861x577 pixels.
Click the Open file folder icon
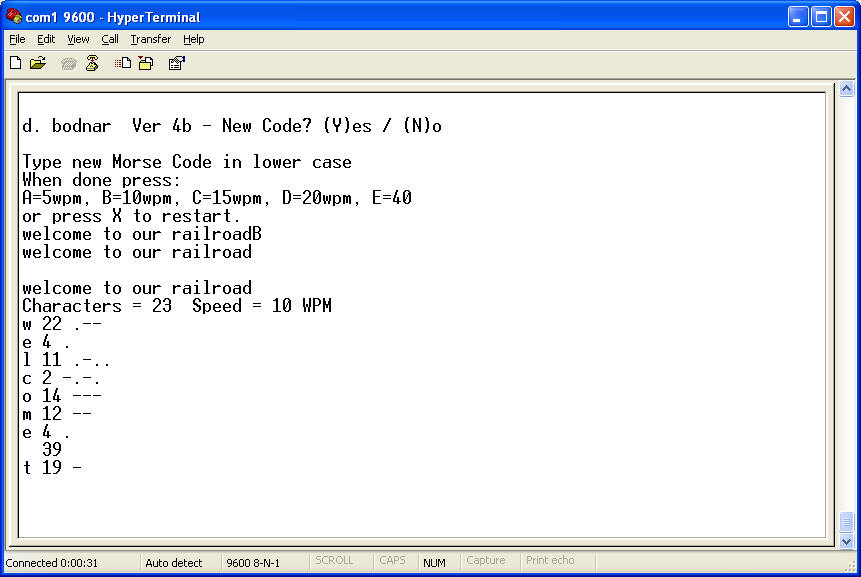(38, 63)
